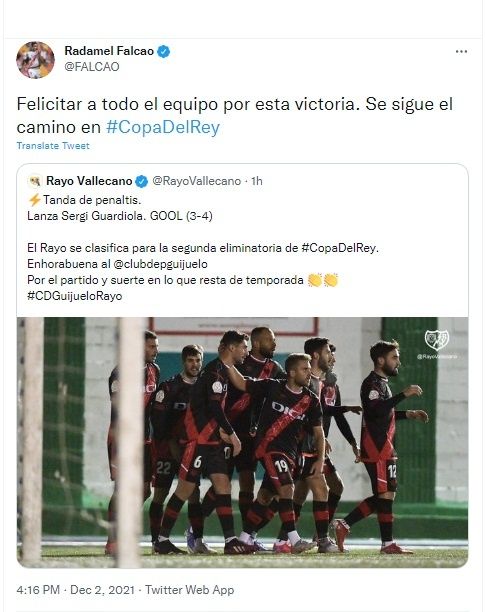Open the team celebration photo
Viewport: 485px width, 612px height.
point(242,442)
